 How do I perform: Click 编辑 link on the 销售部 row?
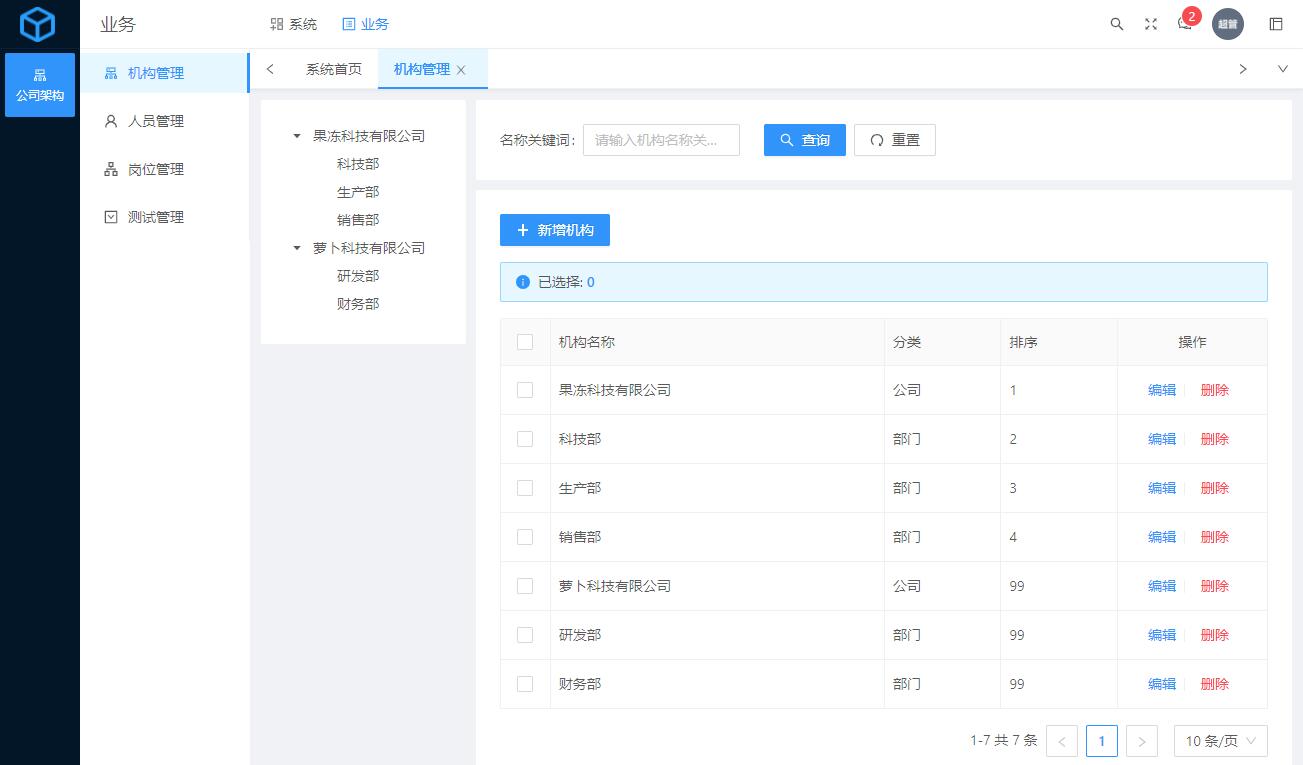click(1161, 537)
